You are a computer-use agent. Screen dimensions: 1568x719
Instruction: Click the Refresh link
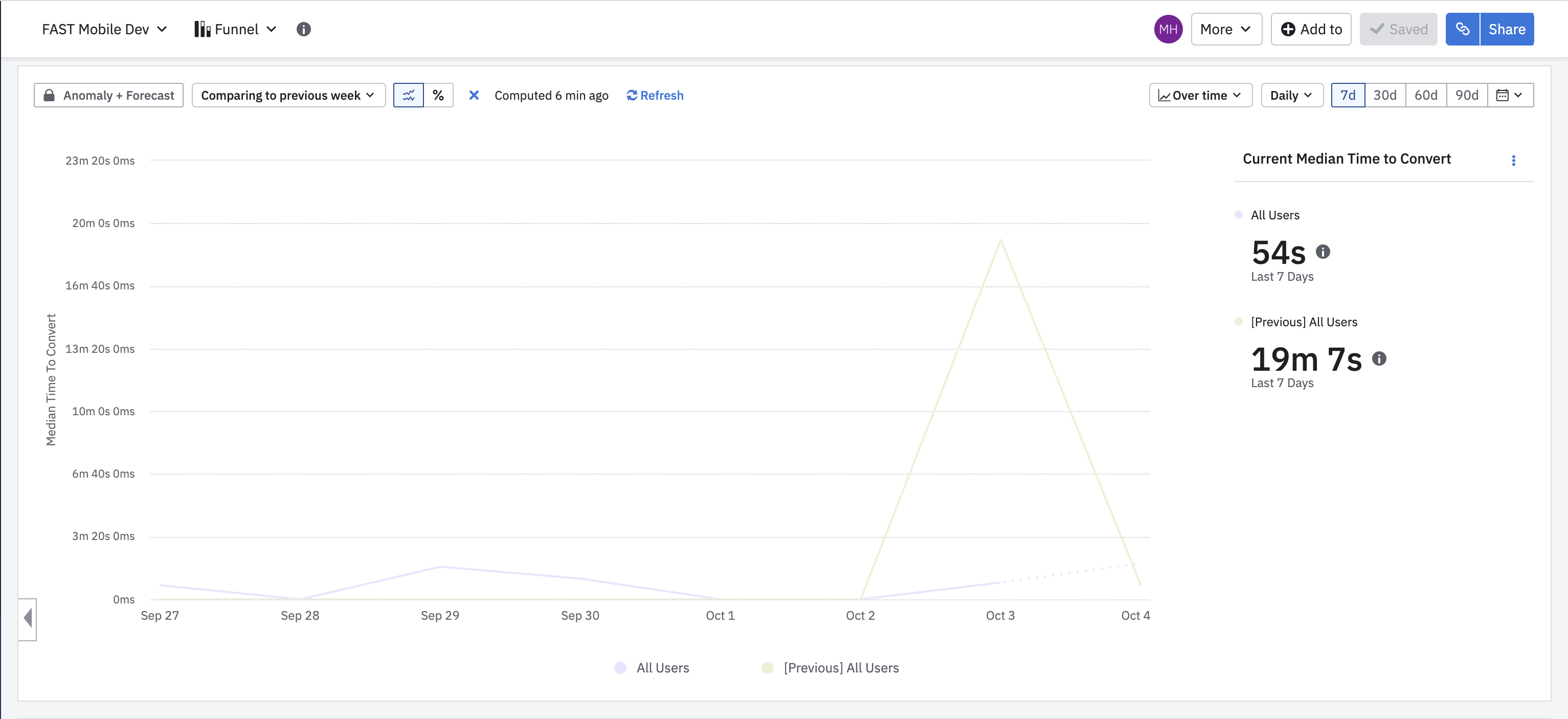point(655,96)
